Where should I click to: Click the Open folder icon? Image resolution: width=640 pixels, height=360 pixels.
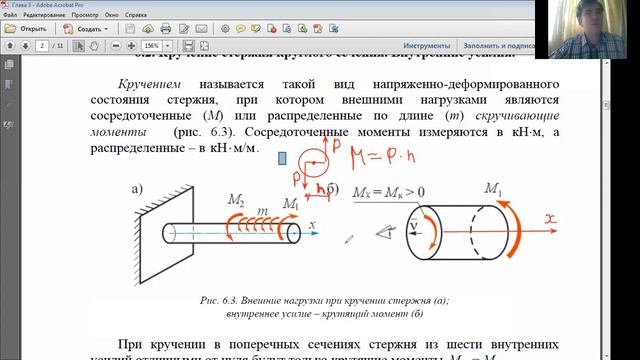pyautogui.click(x=10, y=29)
